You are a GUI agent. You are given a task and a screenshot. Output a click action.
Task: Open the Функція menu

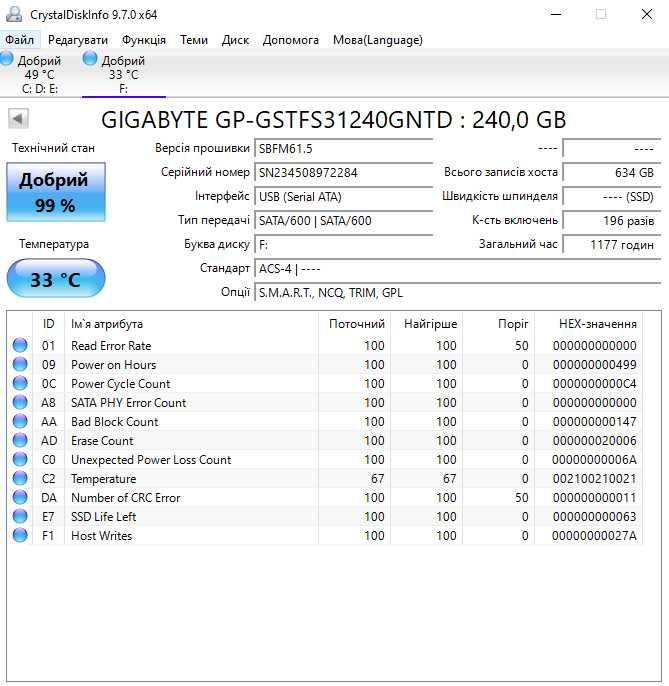[144, 40]
